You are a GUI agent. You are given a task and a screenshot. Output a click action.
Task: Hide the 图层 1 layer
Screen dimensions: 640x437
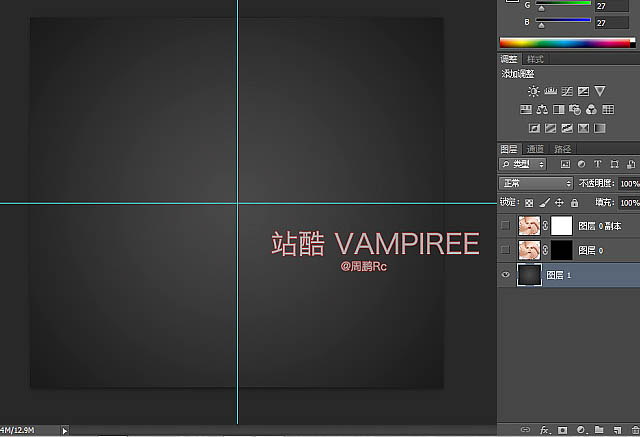[x=505, y=275]
